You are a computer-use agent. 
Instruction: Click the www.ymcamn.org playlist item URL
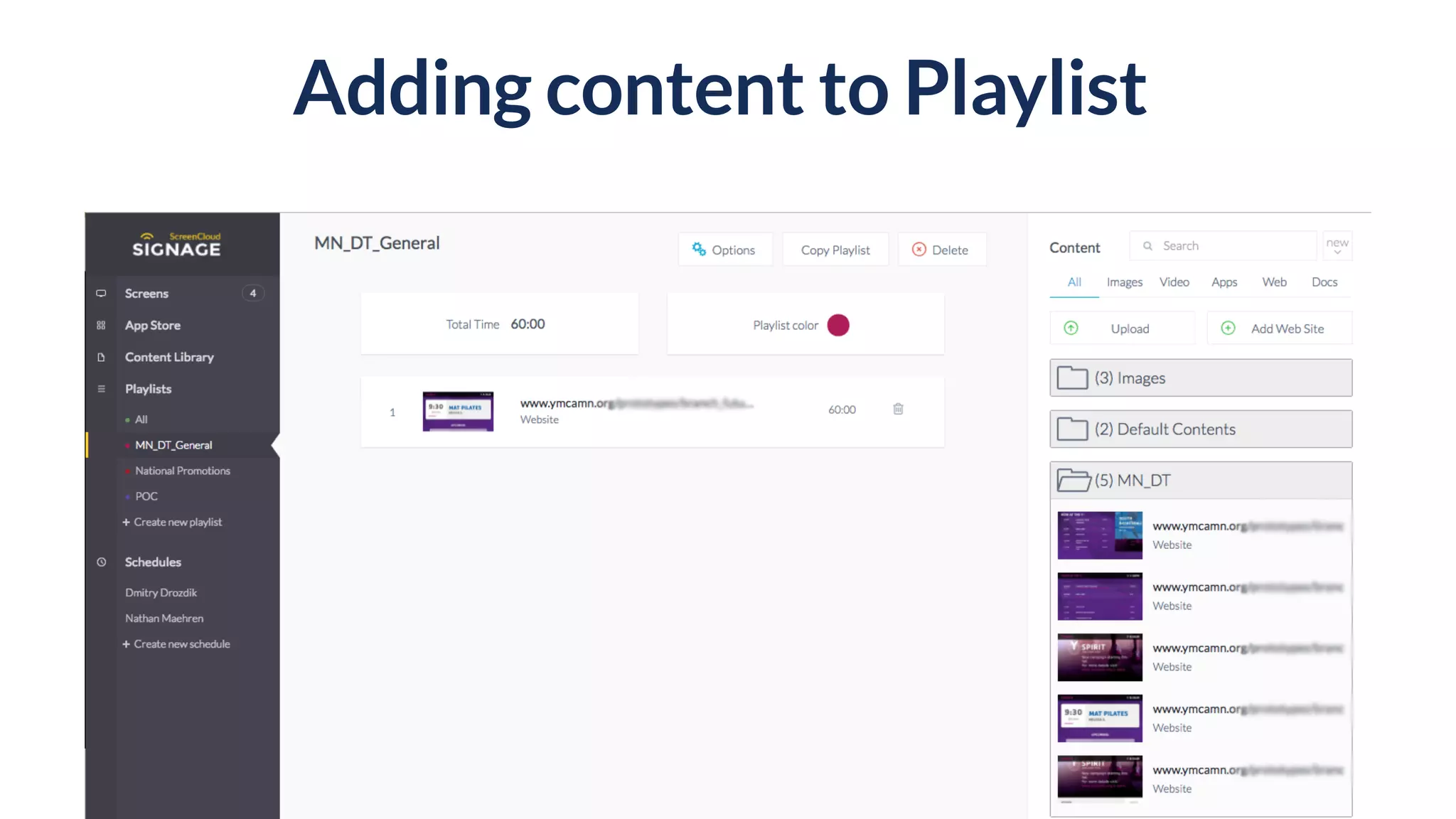coord(636,403)
